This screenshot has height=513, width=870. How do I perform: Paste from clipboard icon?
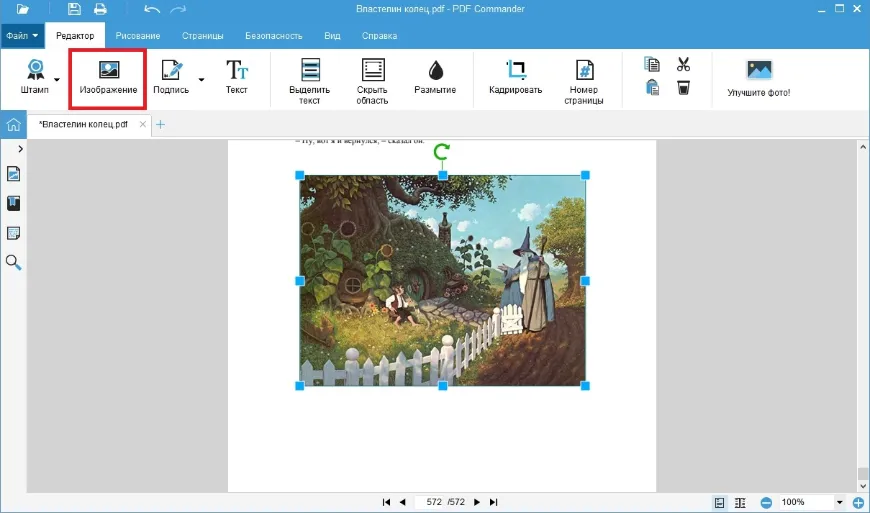click(652, 88)
